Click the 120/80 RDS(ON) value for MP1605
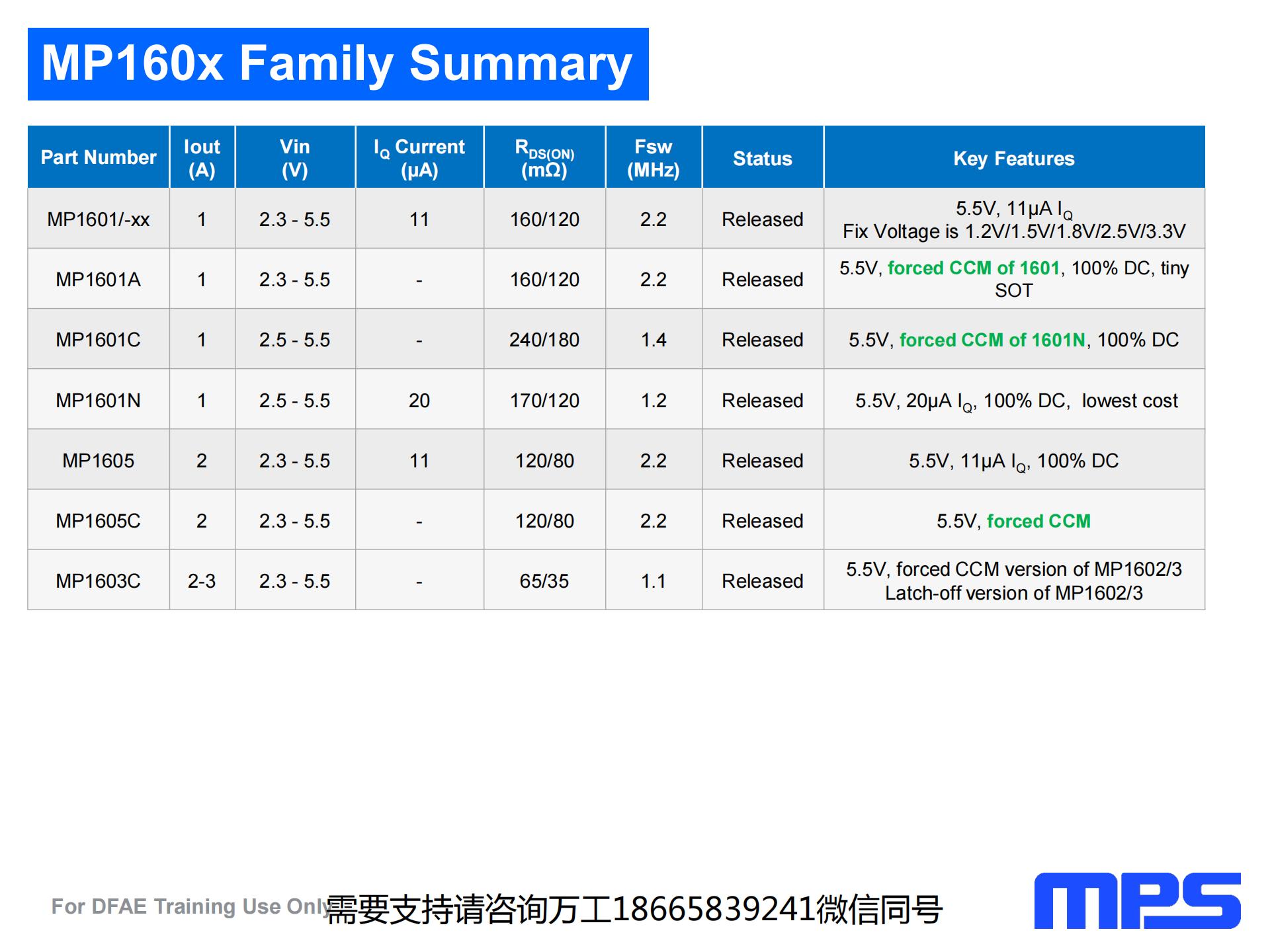This screenshot has width=1270, height=952. pos(544,461)
